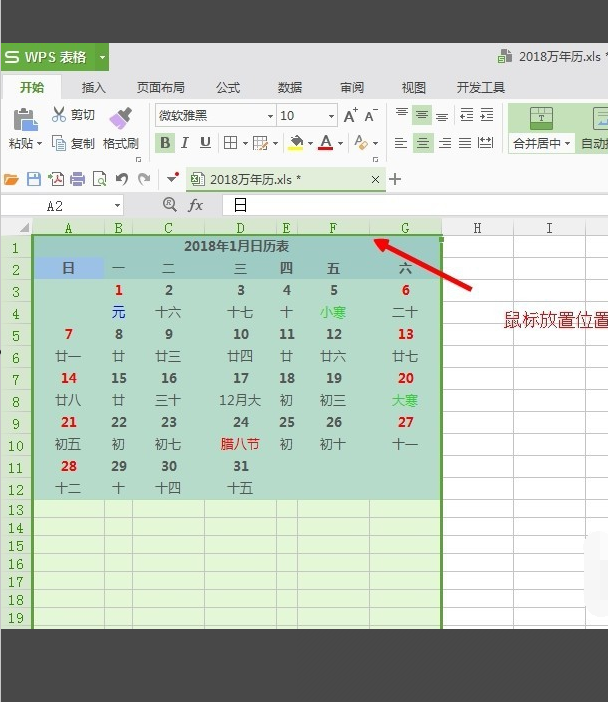Toggle Bold formatting
The width and height of the screenshot is (608, 702).
(165, 143)
